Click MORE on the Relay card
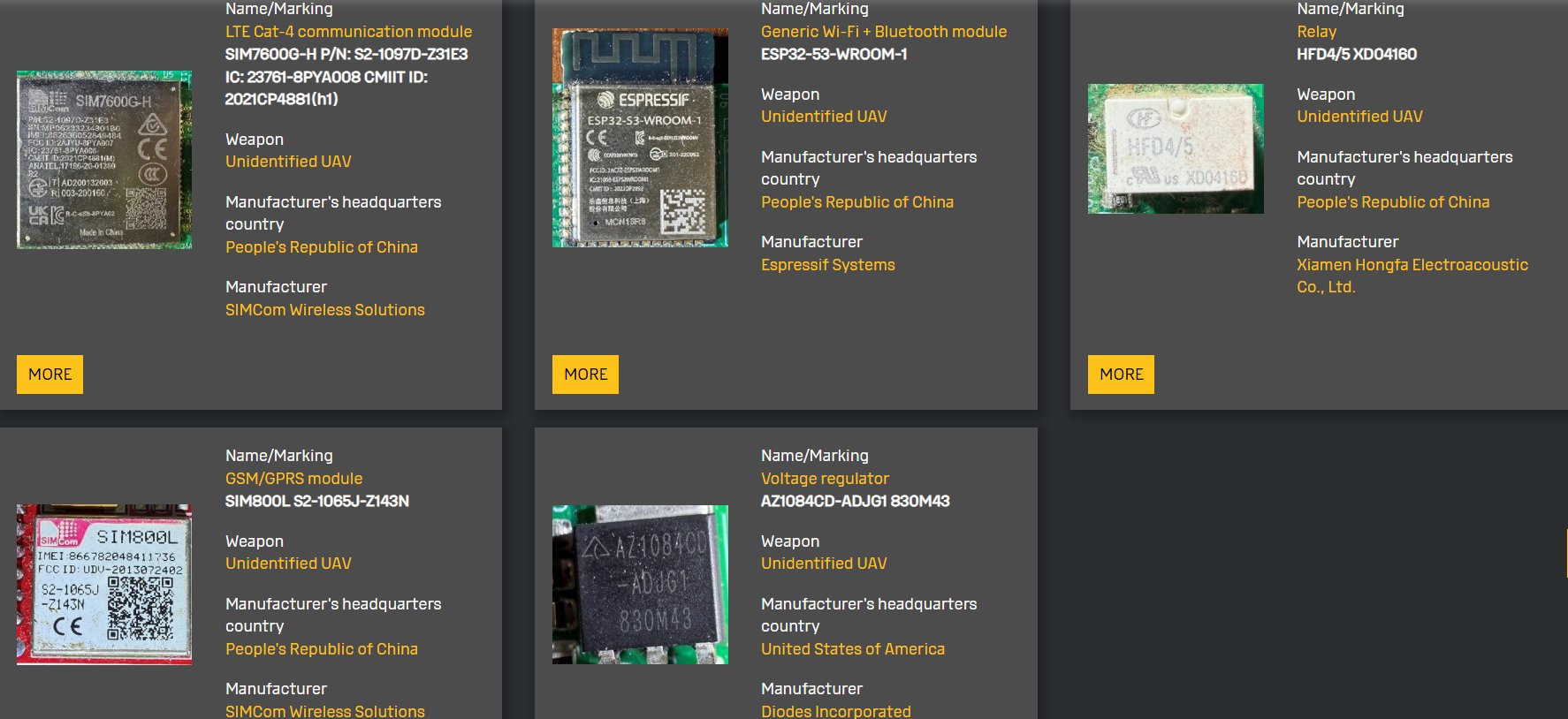This screenshot has height=719, width=1568. point(1121,375)
